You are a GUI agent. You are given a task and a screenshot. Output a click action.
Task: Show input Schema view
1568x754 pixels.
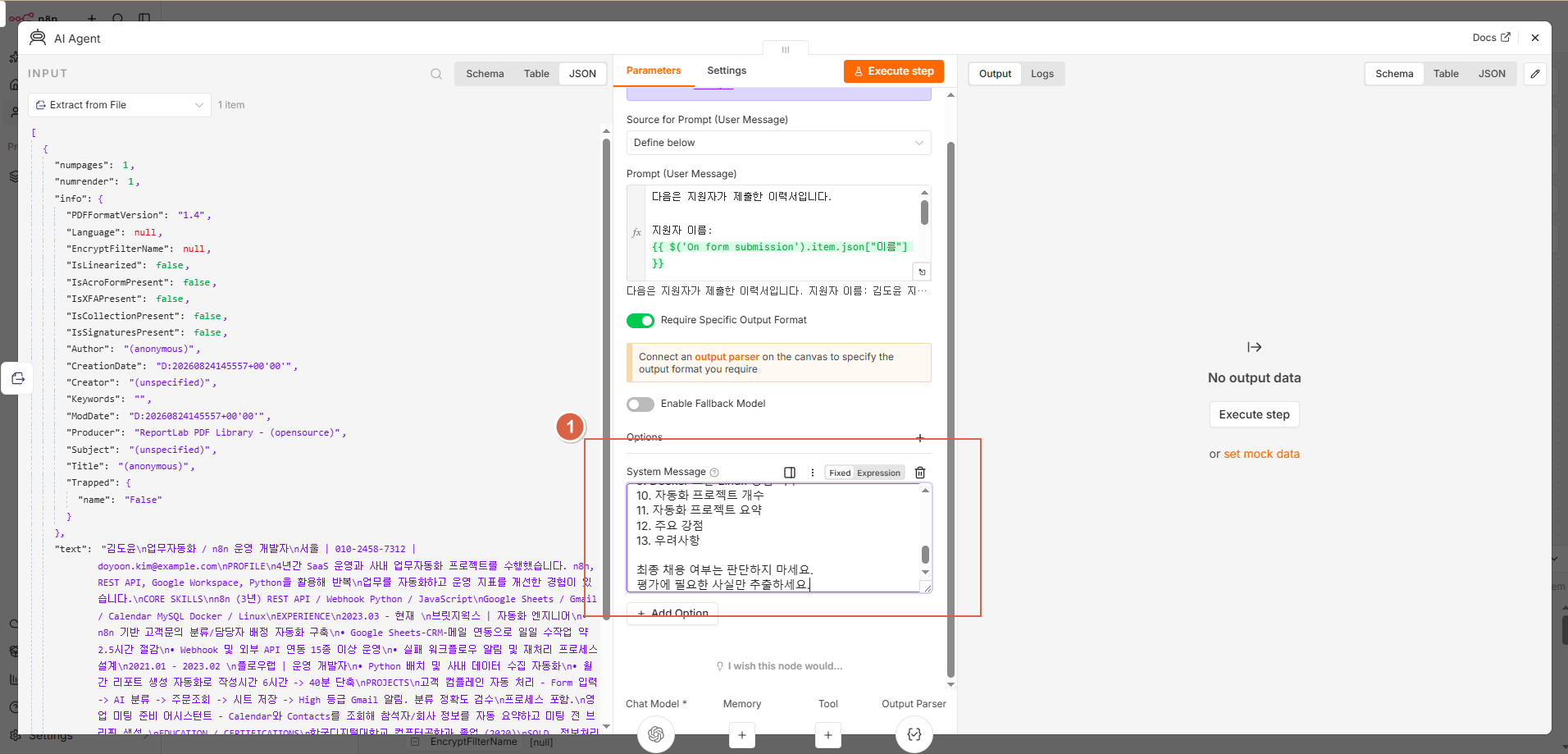485,74
